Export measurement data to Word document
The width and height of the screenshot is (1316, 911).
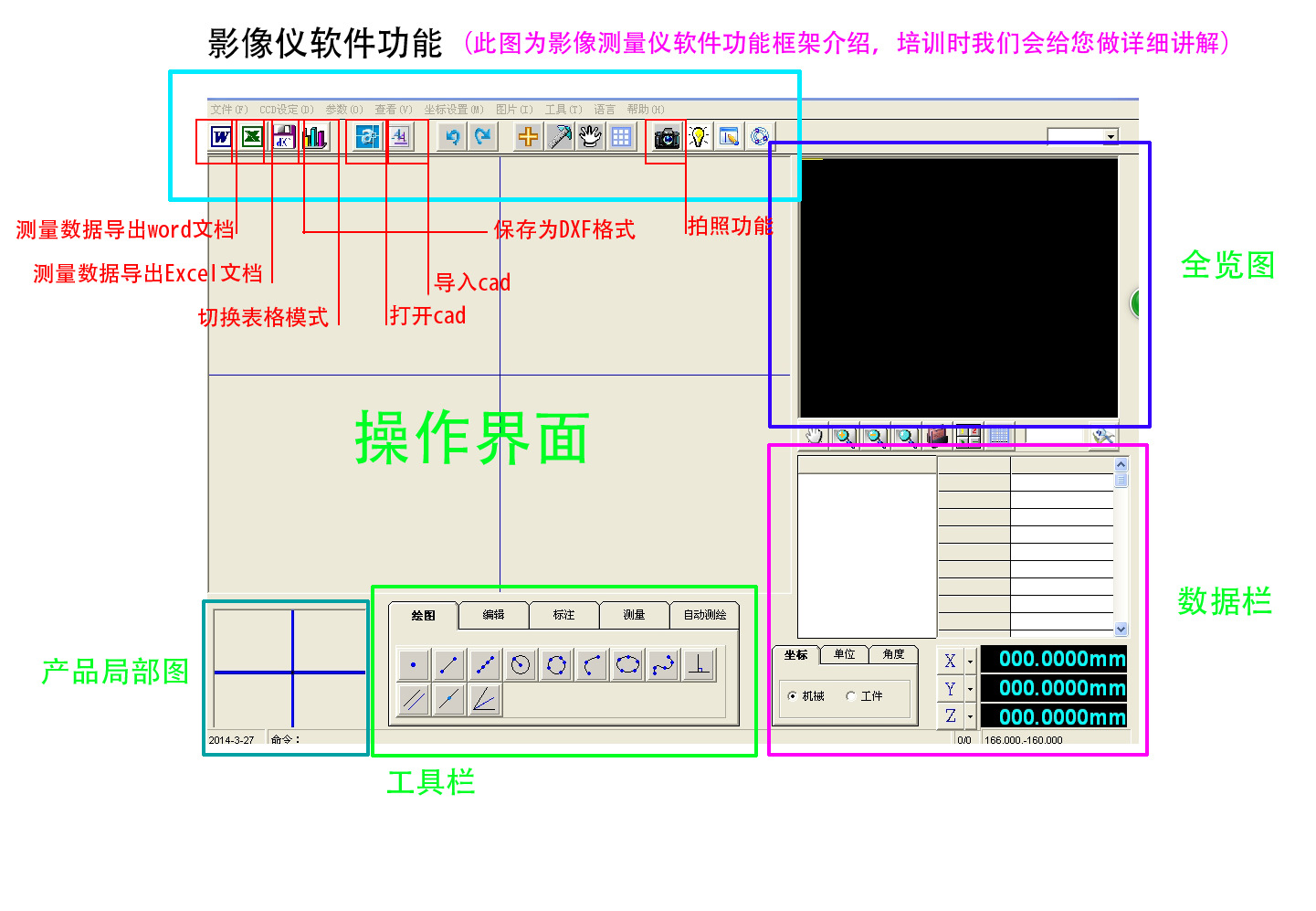pos(221,137)
